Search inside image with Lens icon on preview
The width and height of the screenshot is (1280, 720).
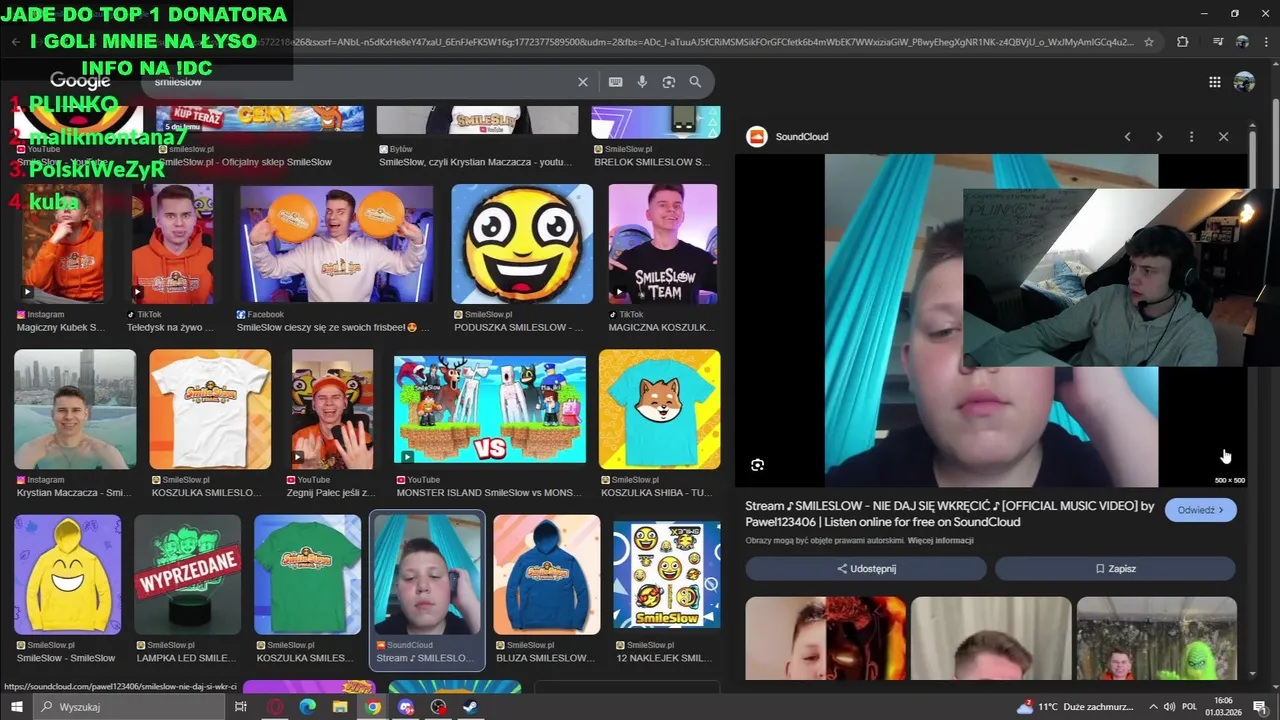(x=757, y=465)
